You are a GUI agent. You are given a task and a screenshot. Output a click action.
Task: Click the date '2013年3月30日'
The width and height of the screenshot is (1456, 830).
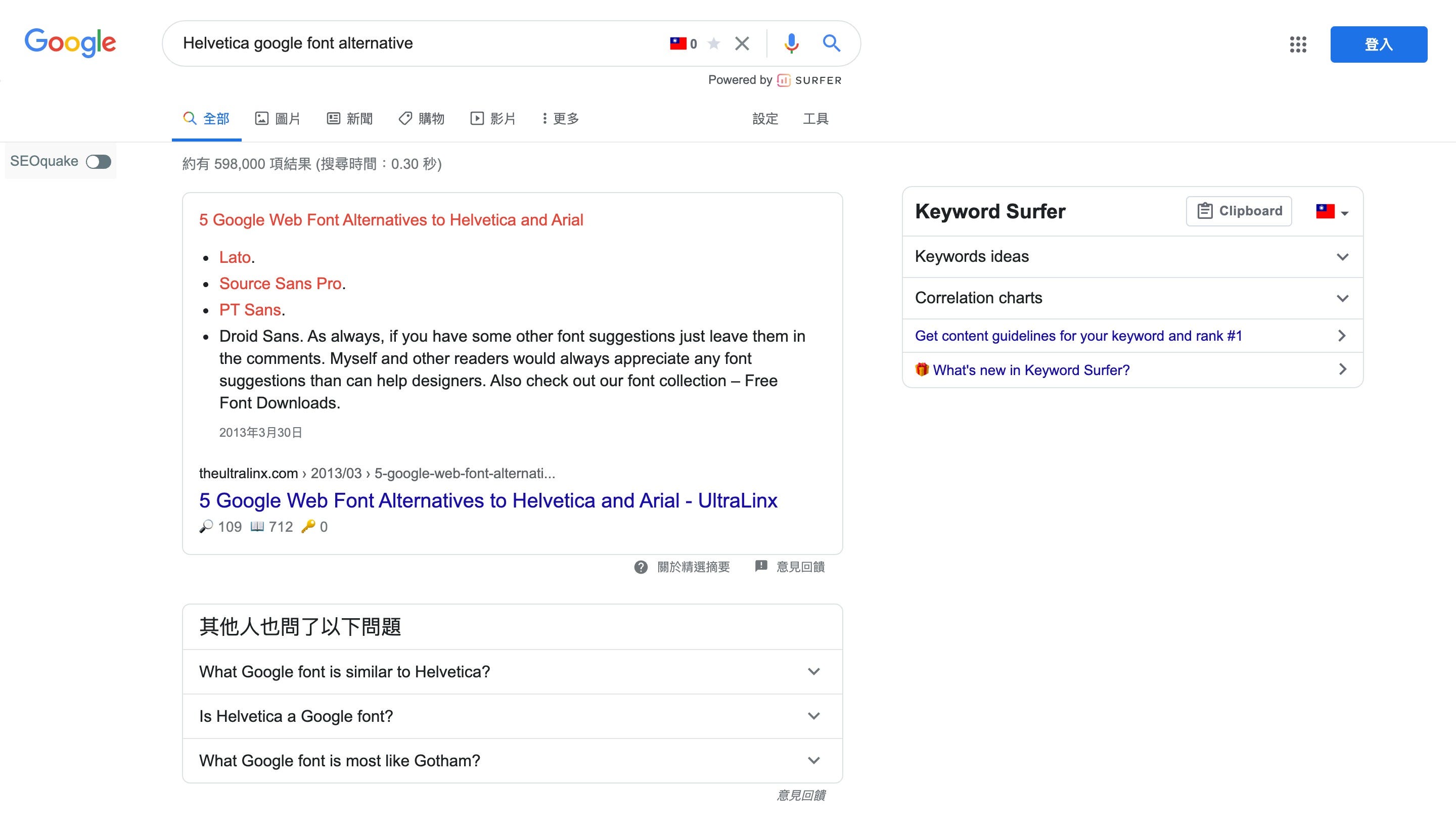[x=260, y=433]
